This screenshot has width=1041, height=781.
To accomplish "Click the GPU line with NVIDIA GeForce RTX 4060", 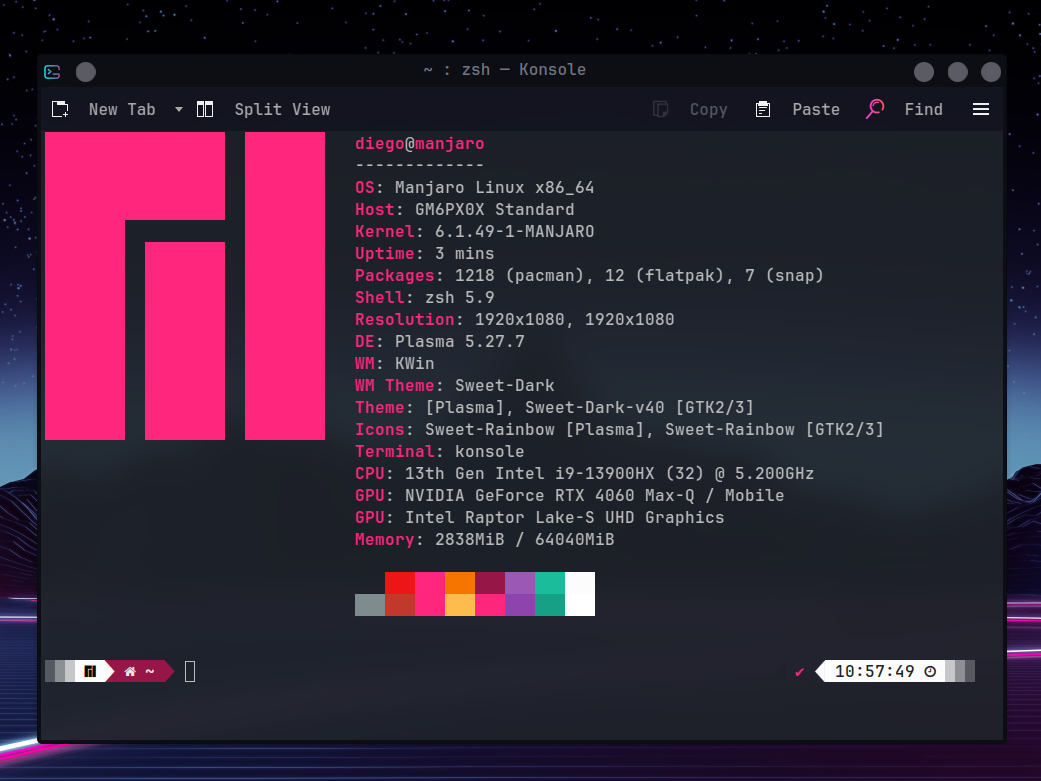I will (570, 494).
